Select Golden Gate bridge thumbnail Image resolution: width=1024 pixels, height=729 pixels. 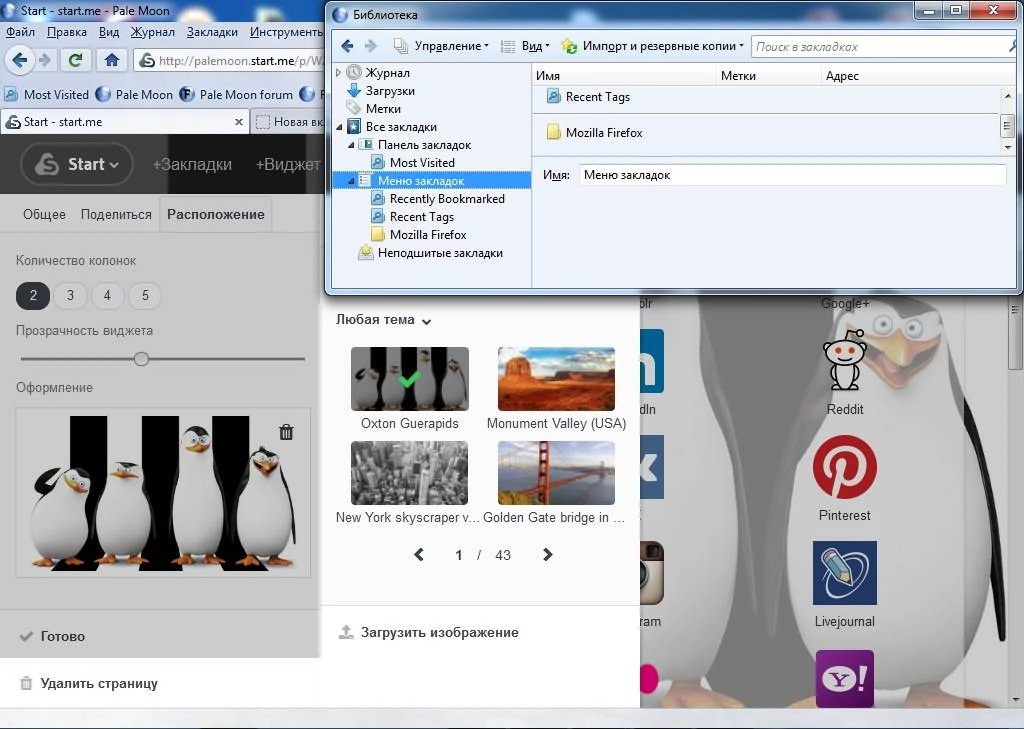[556, 473]
